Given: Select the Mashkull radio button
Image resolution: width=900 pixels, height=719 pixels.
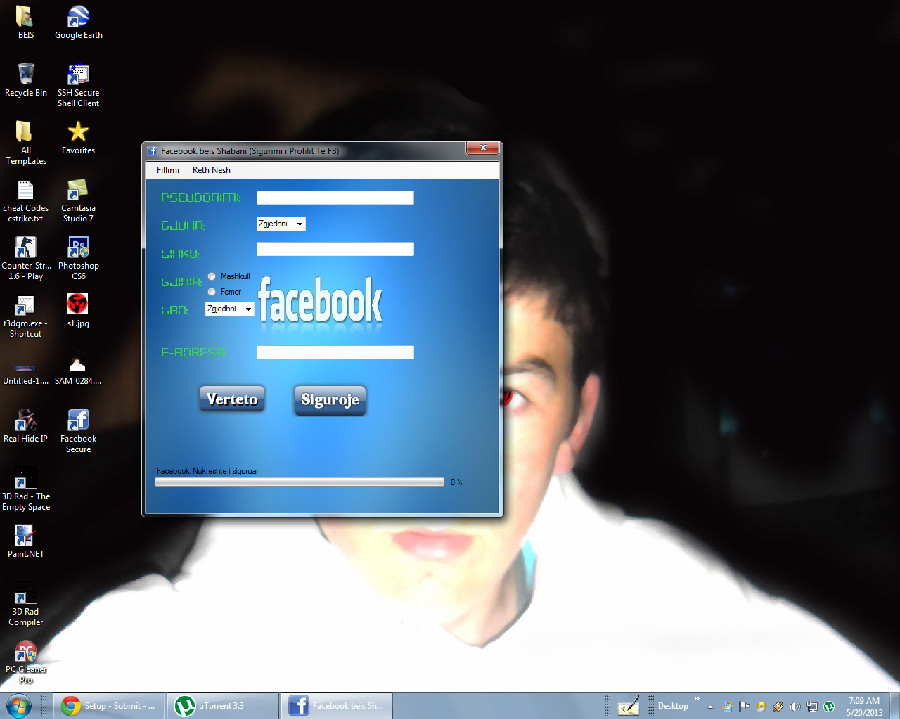Looking at the screenshot, I should pyautogui.click(x=211, y=277).
